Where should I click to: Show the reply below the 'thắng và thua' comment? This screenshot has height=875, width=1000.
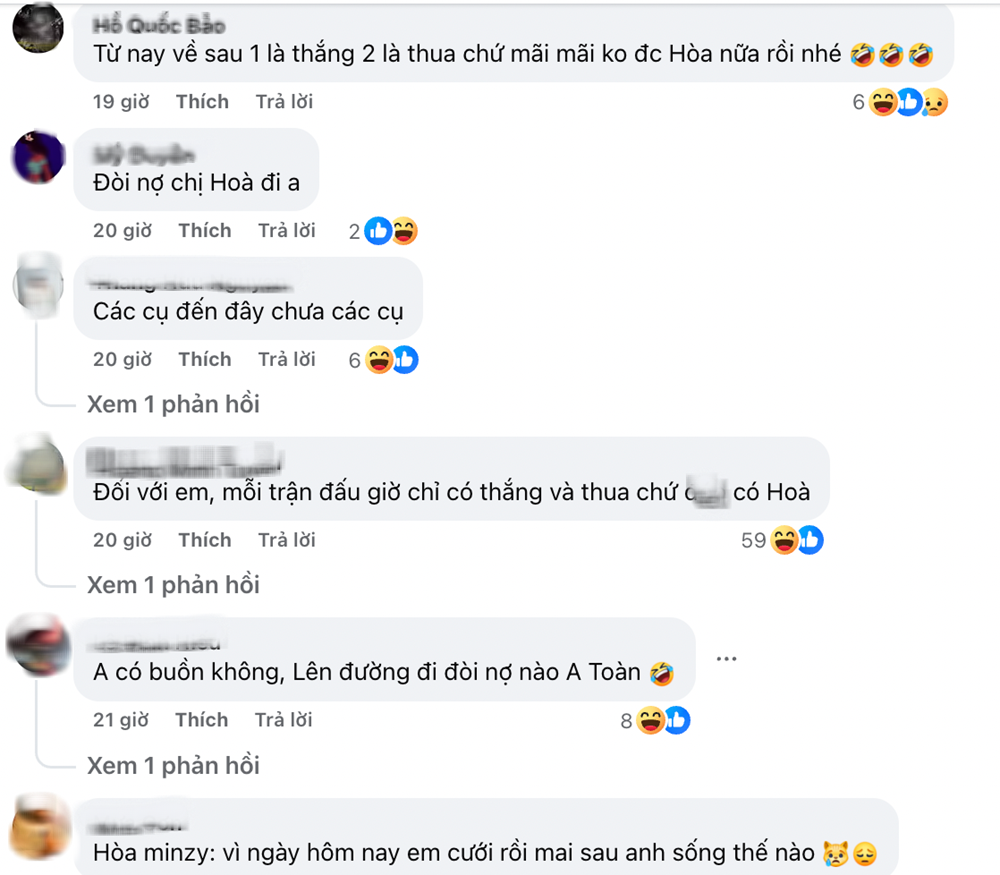pyautogui.click(x=172, y=585)
